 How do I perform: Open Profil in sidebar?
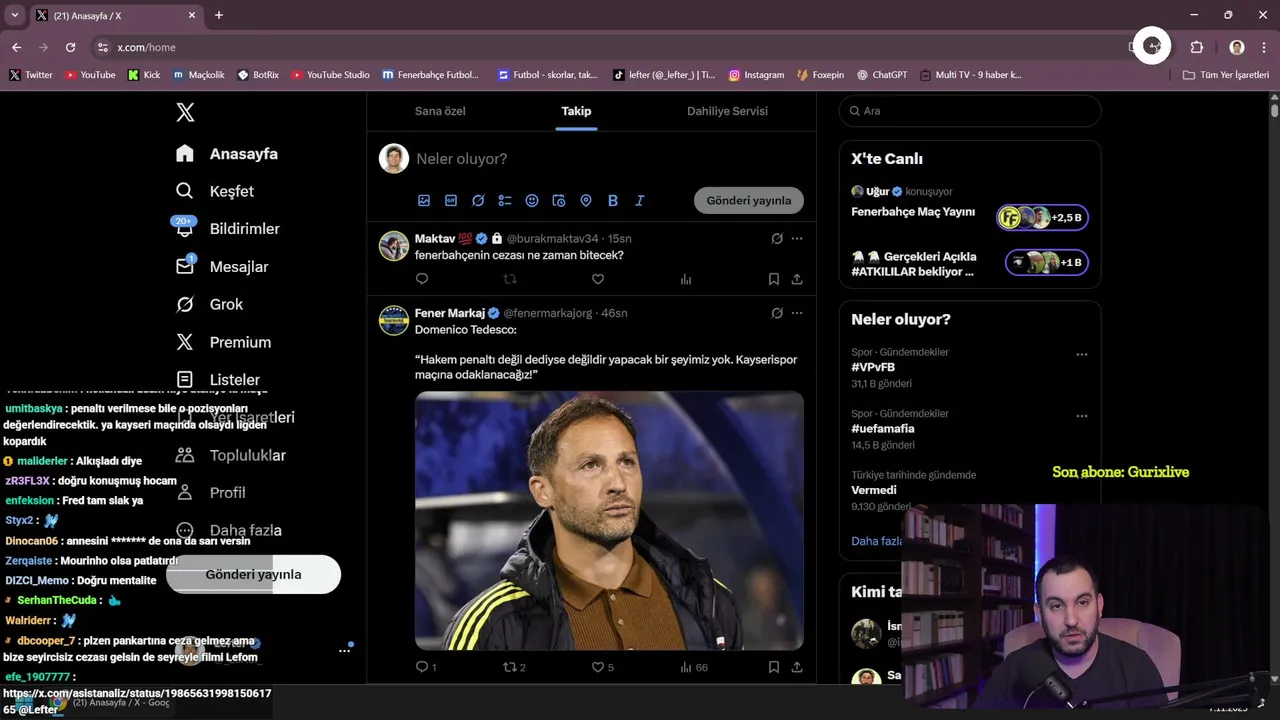(210, 492)
